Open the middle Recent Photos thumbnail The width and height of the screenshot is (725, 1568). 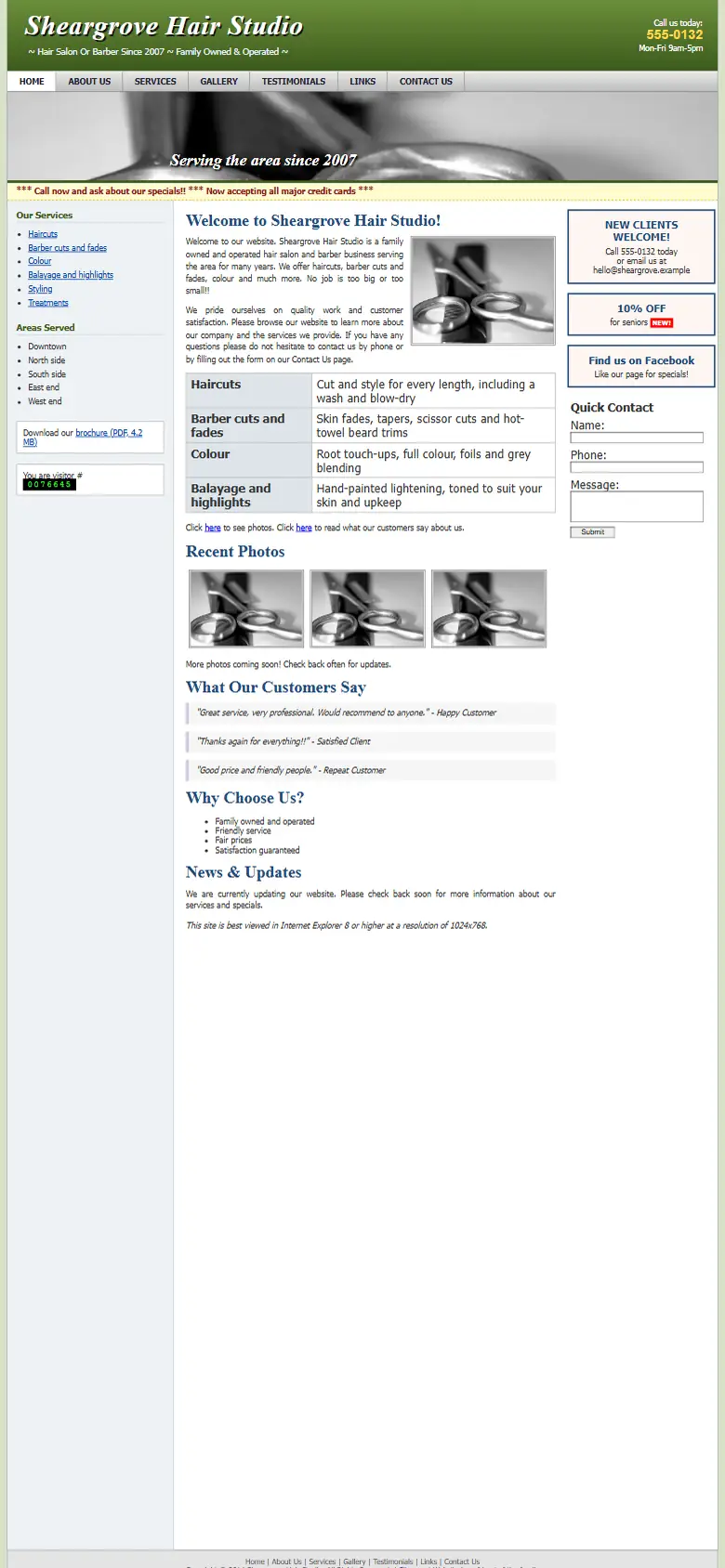367,608
